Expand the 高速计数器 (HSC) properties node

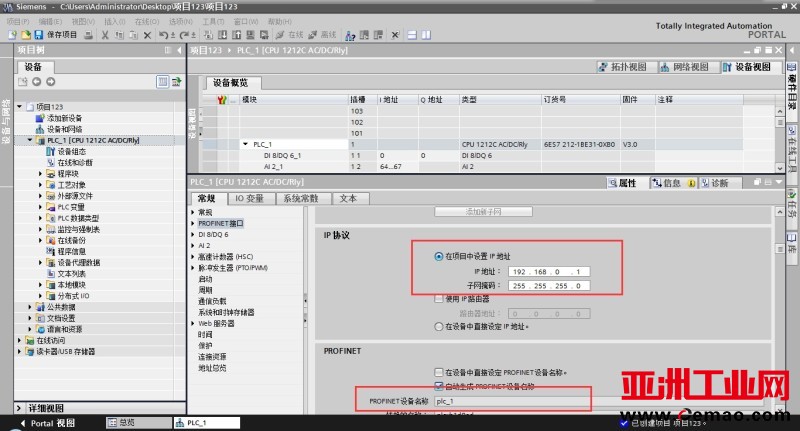[x=193, y=257]
